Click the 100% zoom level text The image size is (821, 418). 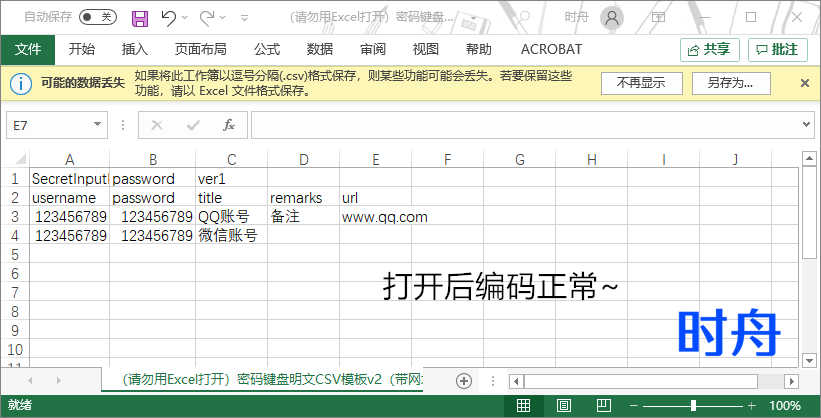(785, 405)
